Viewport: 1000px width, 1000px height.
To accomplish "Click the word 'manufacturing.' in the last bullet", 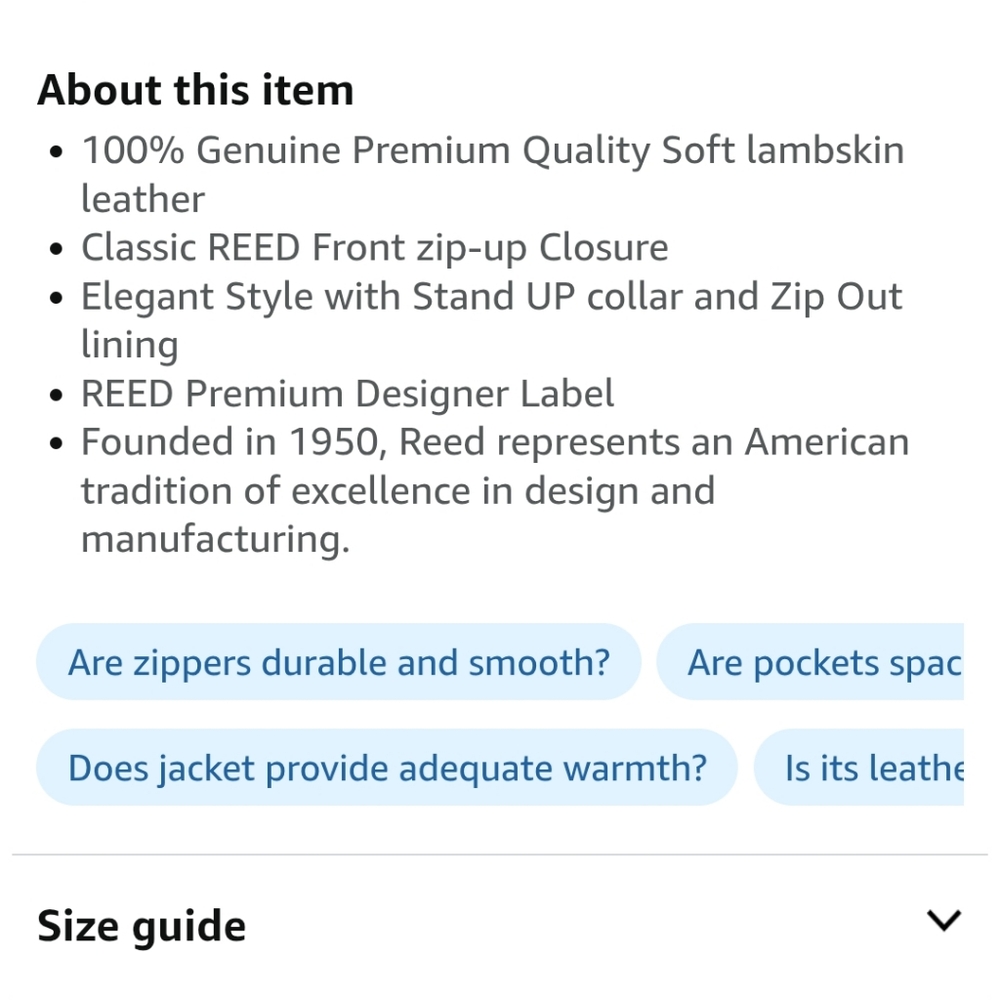I will pyautogui.click(x=215, y=539).
